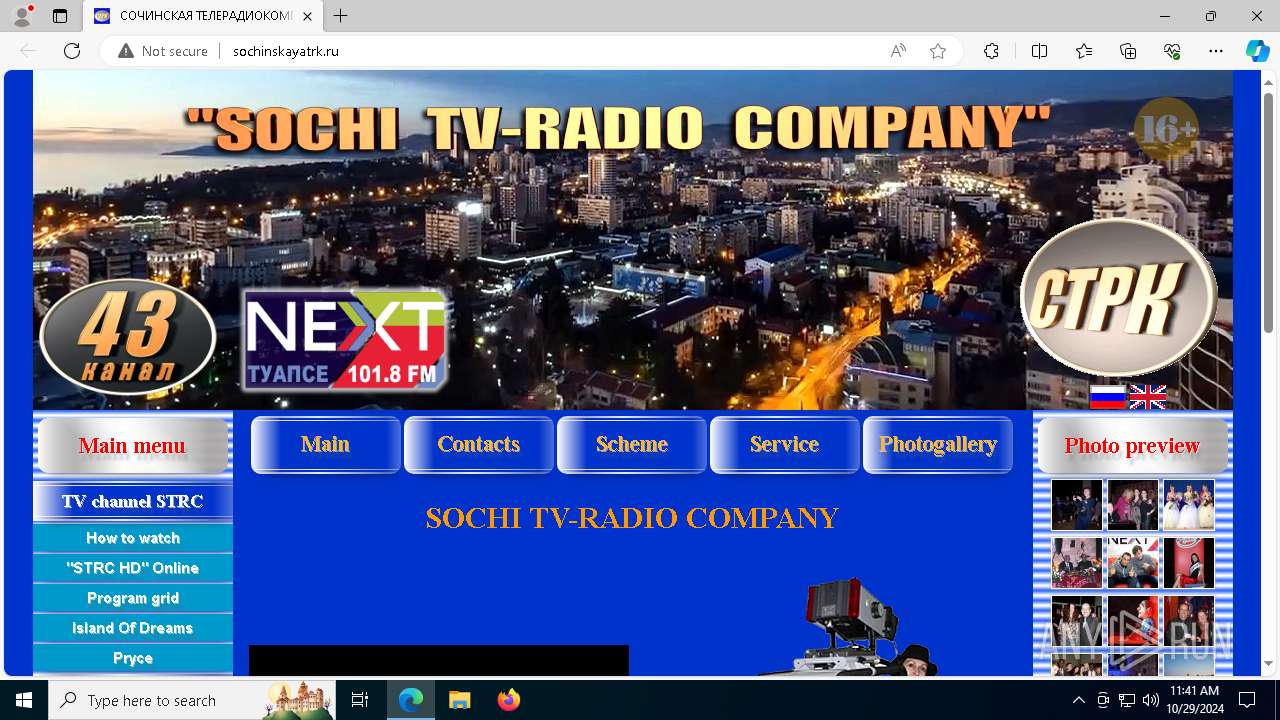Launch Firefox from the taskbar
Viewport: 1280px width, 720px height.
508,700
